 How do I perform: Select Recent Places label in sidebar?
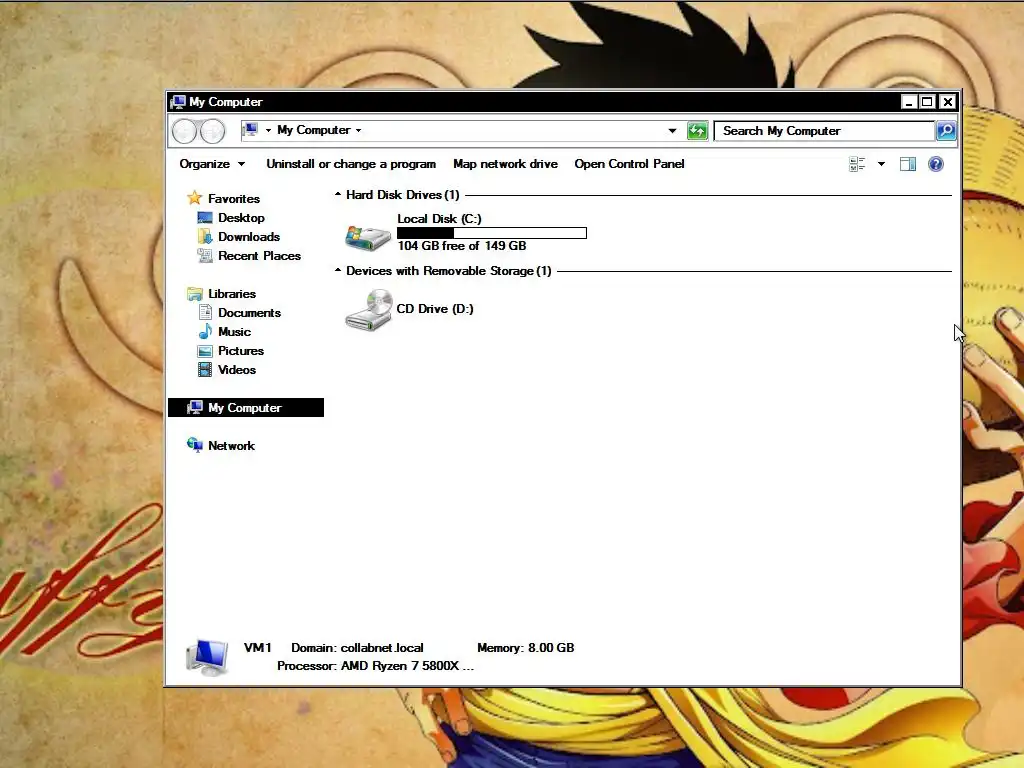click(259, 255)
